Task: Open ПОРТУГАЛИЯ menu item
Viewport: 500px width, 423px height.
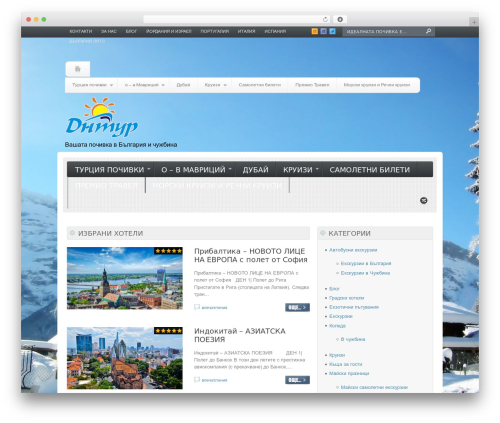Action: pyautogui.click(x=215, y=31)
